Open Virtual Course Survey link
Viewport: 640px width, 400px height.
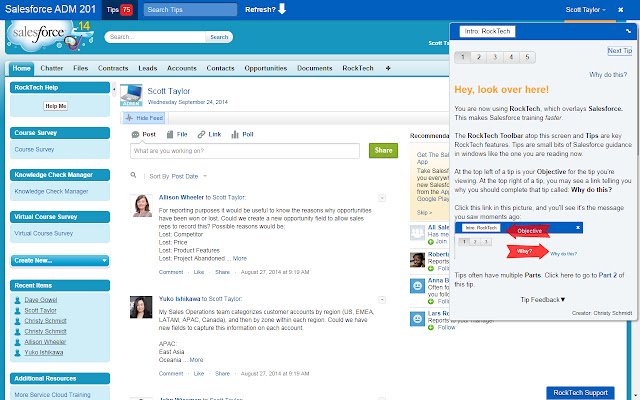tap(44, 233)
